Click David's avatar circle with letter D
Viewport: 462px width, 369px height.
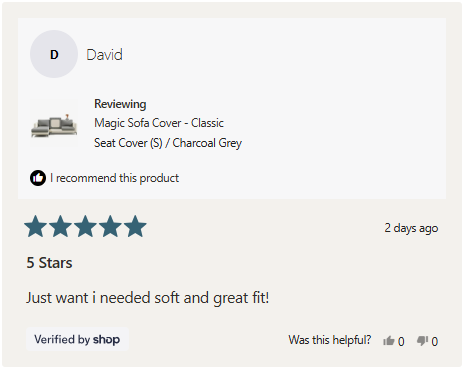tap(54, 54)
